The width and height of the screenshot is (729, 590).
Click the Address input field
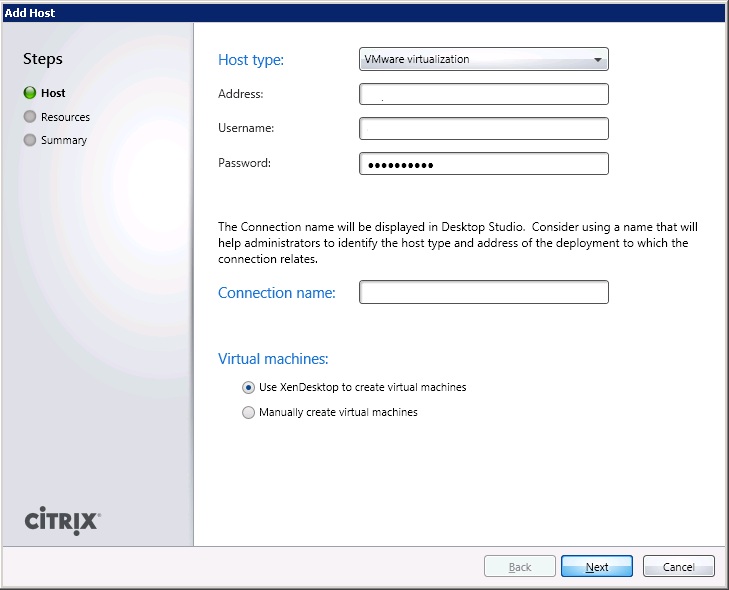point(484,94)
